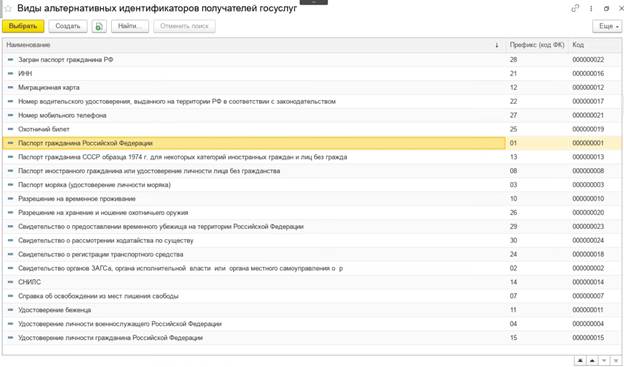Click Отменить поиск button
Screen dimensions: 624x367
184,26
